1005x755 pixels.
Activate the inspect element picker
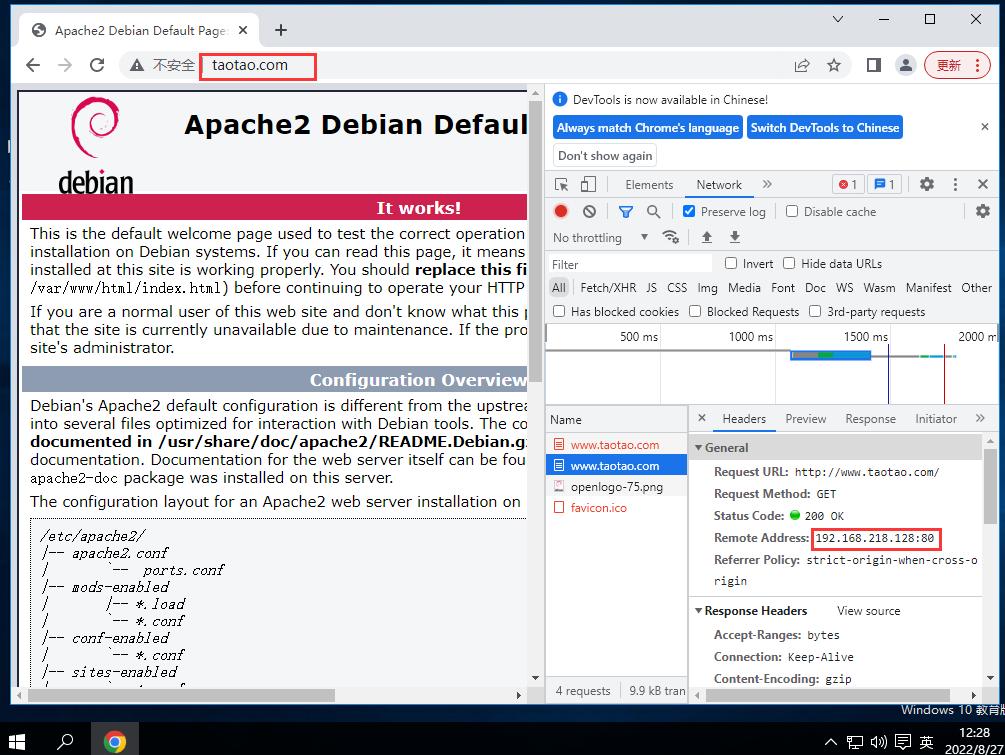point(561,184)
